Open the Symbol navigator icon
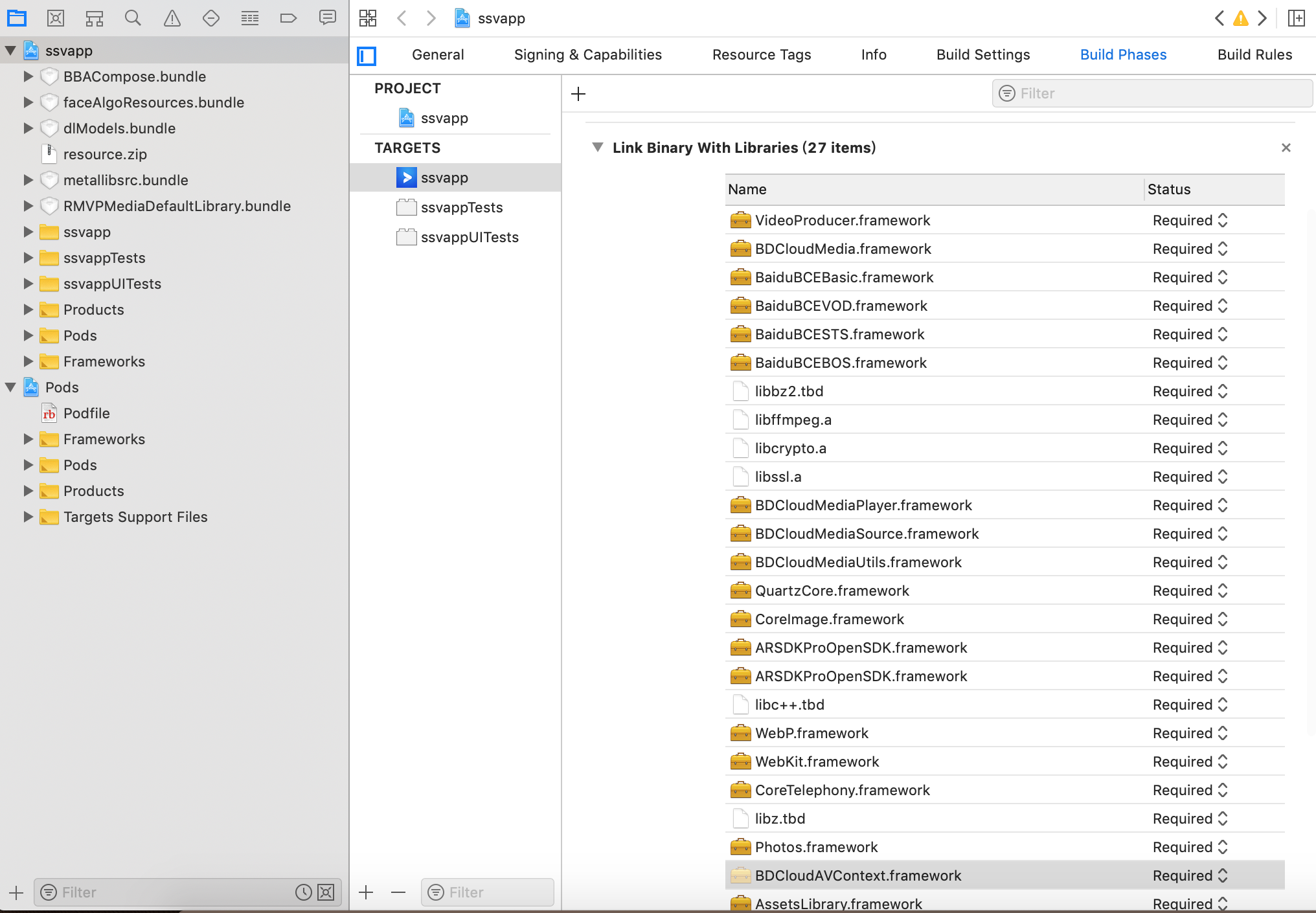 (95, 18)
